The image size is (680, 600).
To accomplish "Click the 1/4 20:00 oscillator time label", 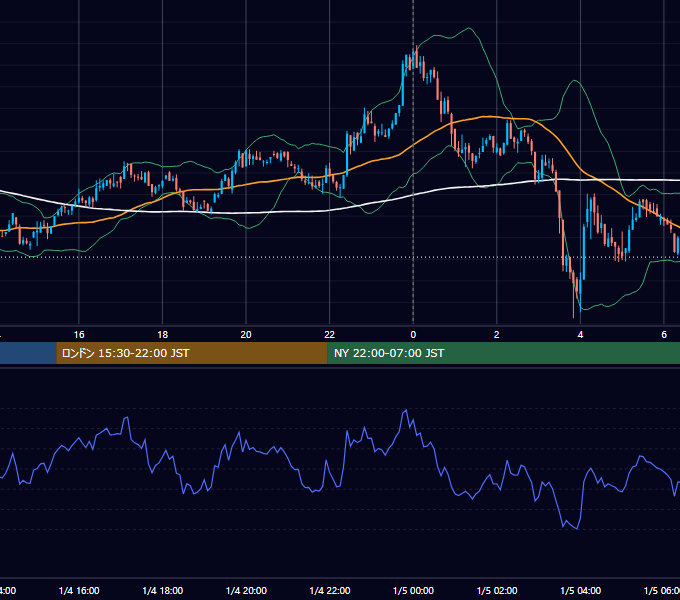I will click(246, 590).
